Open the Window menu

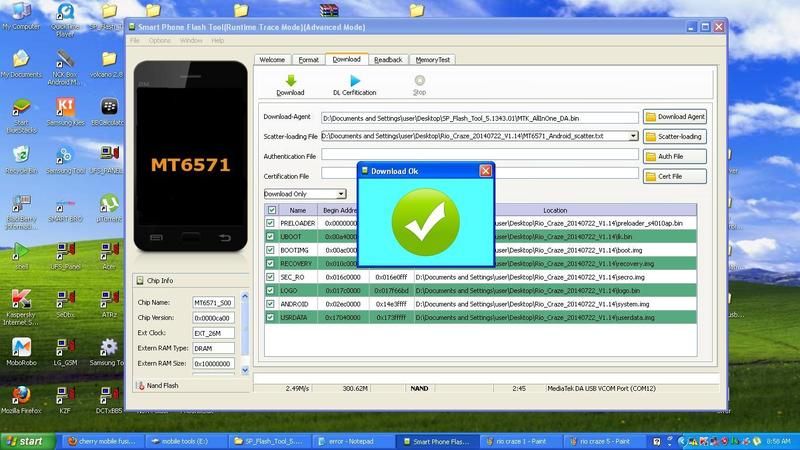[191, 40]
